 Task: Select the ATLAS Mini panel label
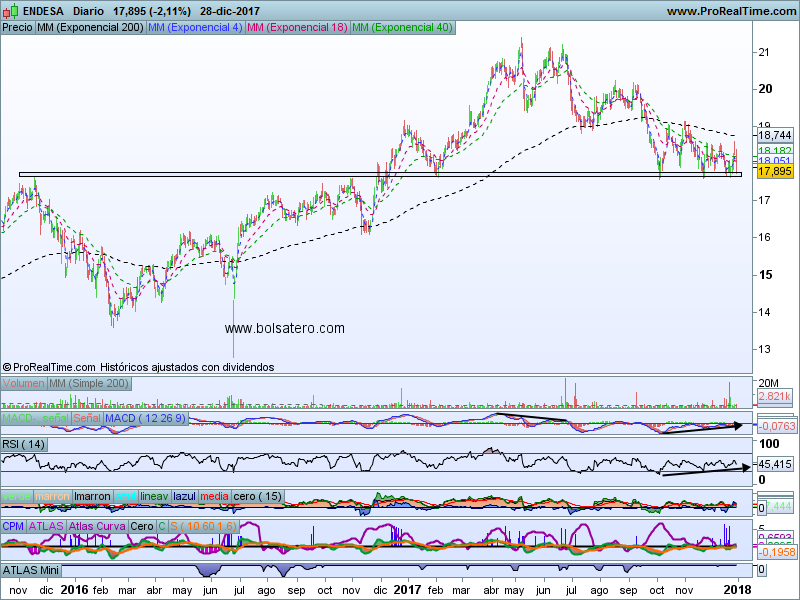[33, 570]
